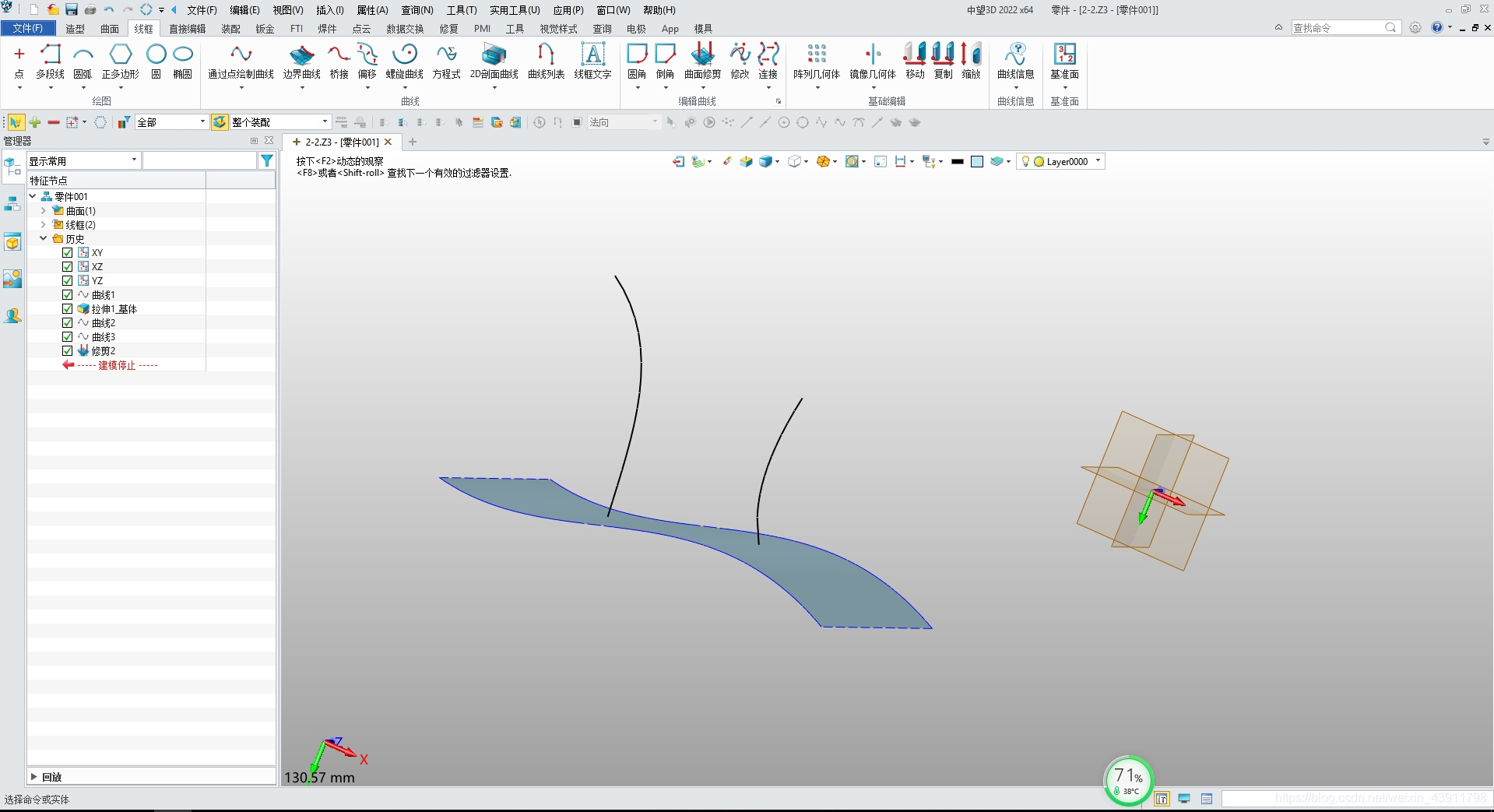Click the 基准面 datum plane tool
The width and height of the screenshot is (1494, 812).
pyautogui.click(x=1065, y=61)
